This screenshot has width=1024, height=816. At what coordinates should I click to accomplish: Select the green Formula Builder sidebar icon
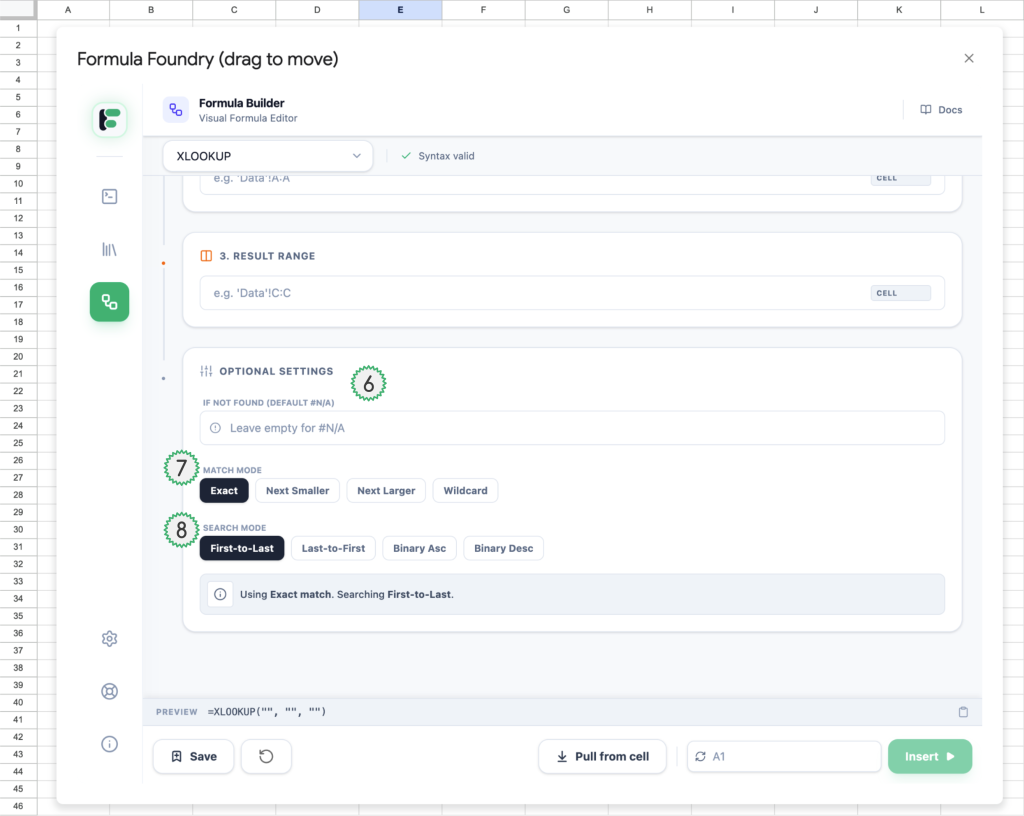[109, 302]
